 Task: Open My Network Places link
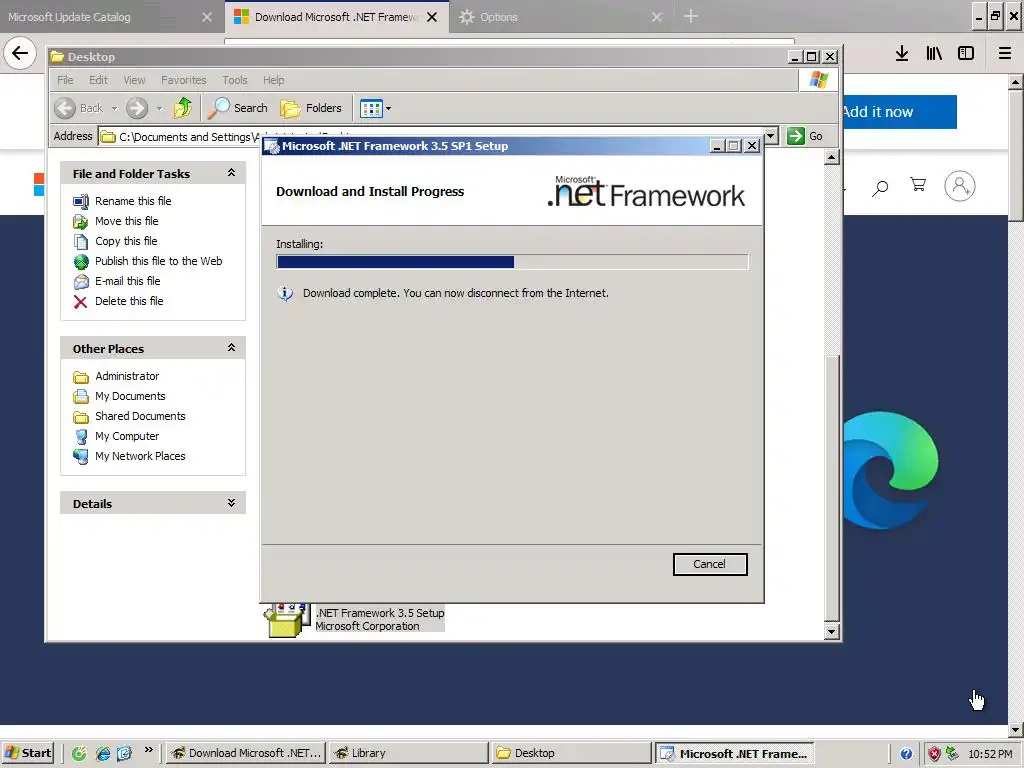click(x=140, y=456)
